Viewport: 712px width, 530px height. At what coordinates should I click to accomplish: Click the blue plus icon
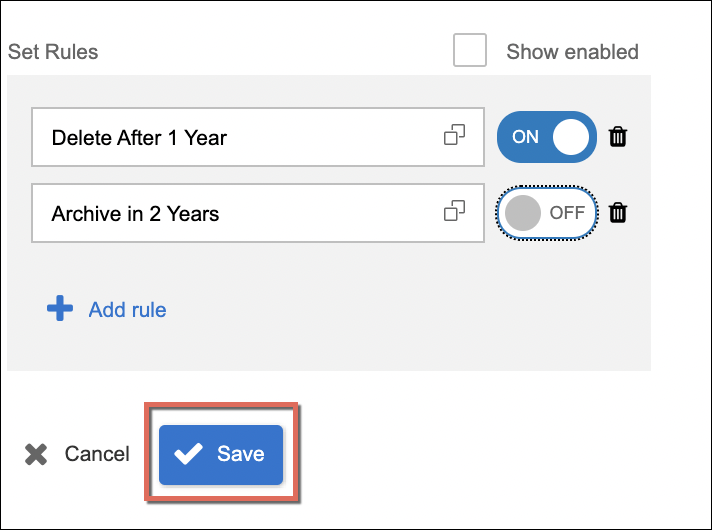[60, 309]
